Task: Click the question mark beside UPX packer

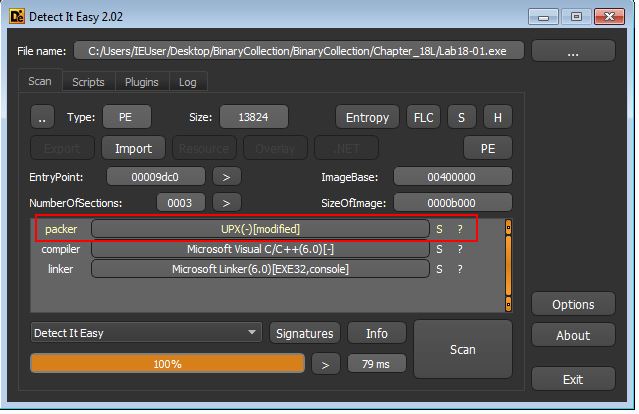Action: pyautogui.click(x=460, y=229)
